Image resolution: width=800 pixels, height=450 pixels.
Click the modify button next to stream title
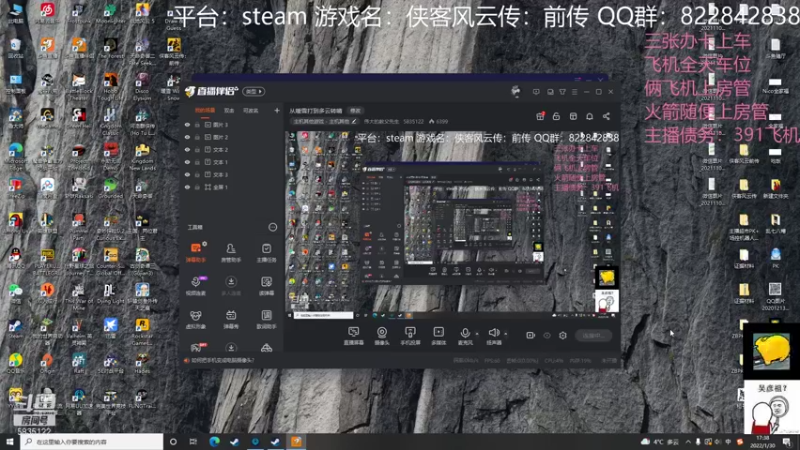(x=355, y=111)
